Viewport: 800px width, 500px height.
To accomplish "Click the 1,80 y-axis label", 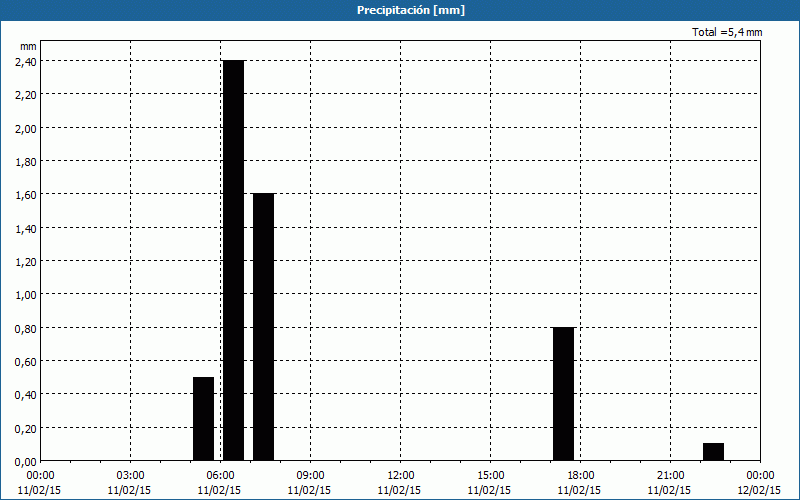I will click(26, 161).
